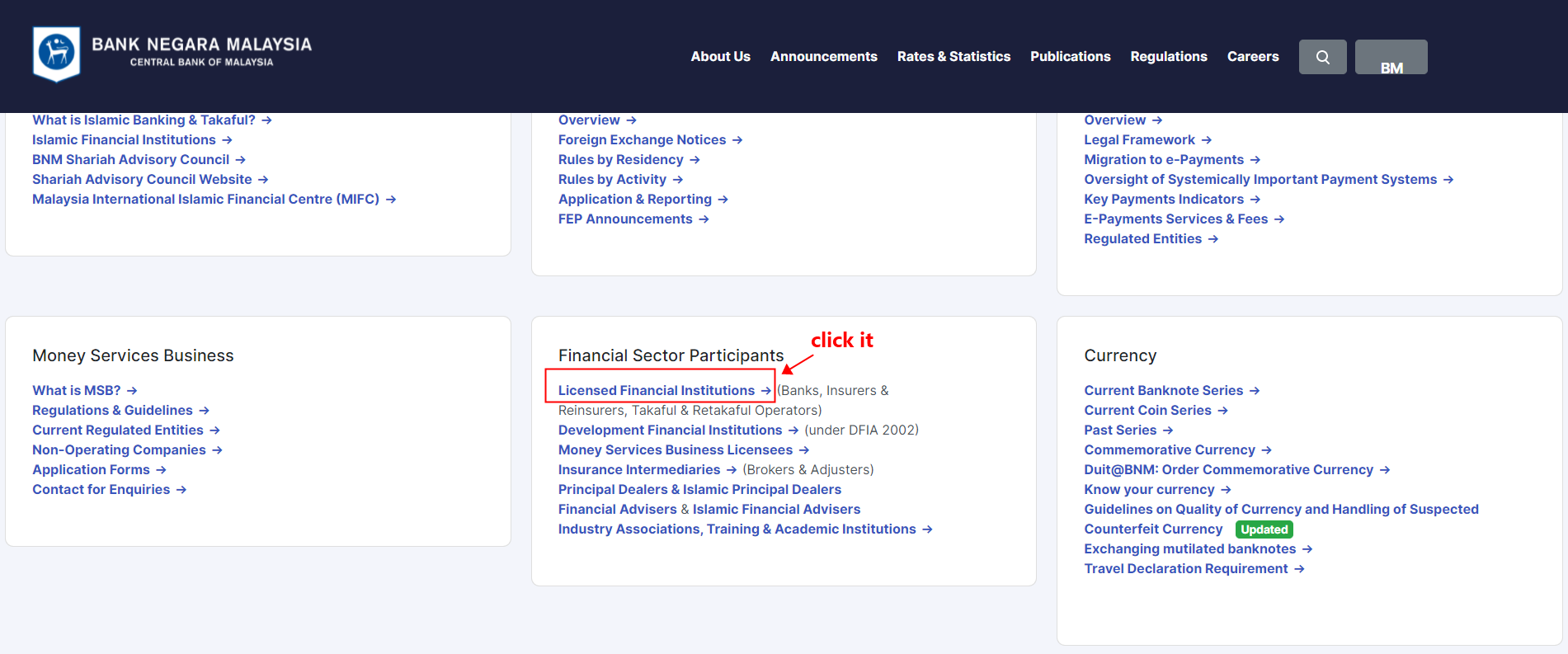This screenshot has height=654, width=1568.
Task: Visit Shariah Advisory Council Website
Action: click(150, 180)
